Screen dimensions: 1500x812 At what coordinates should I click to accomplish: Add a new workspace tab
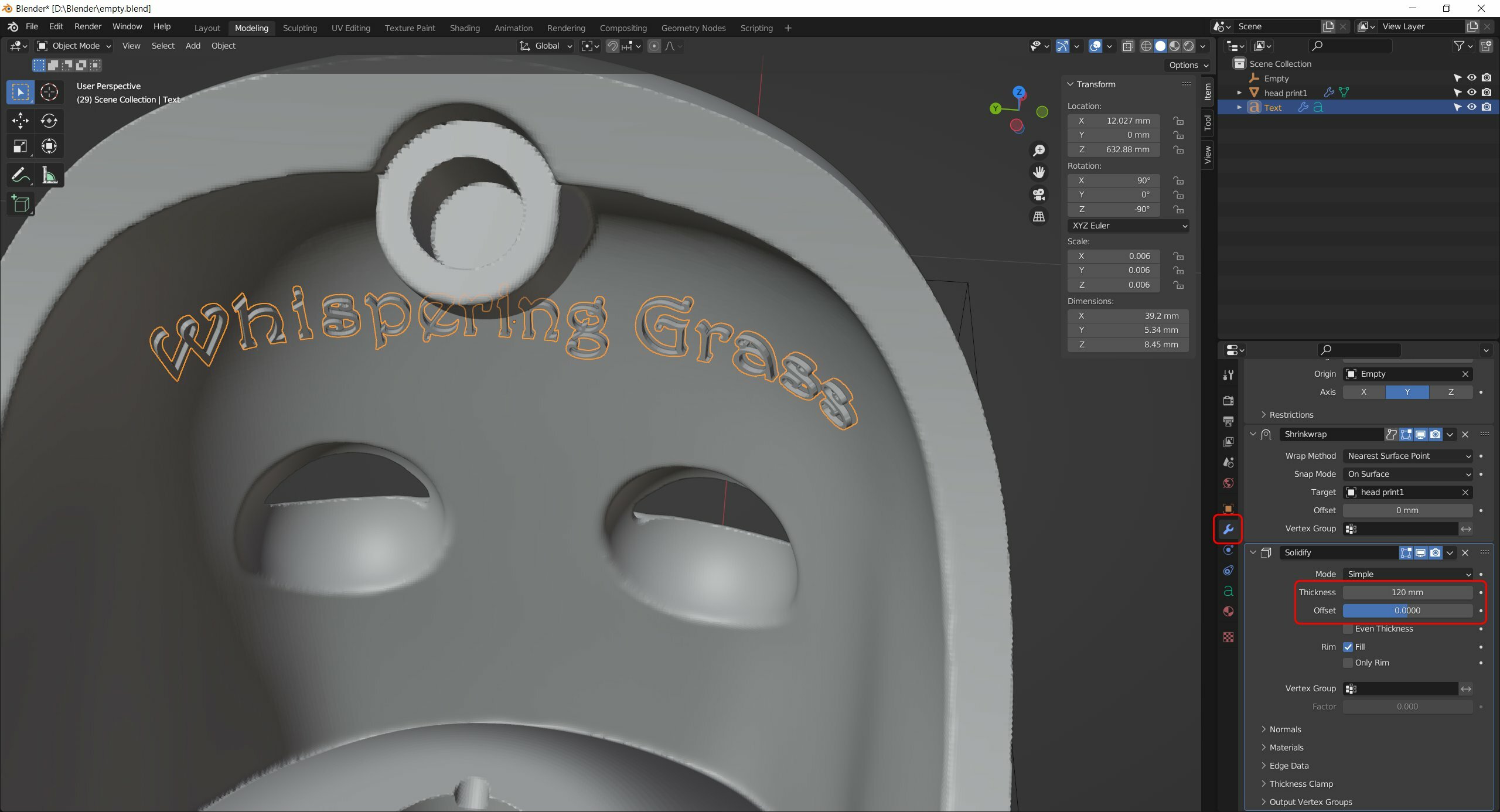(788, 28)
